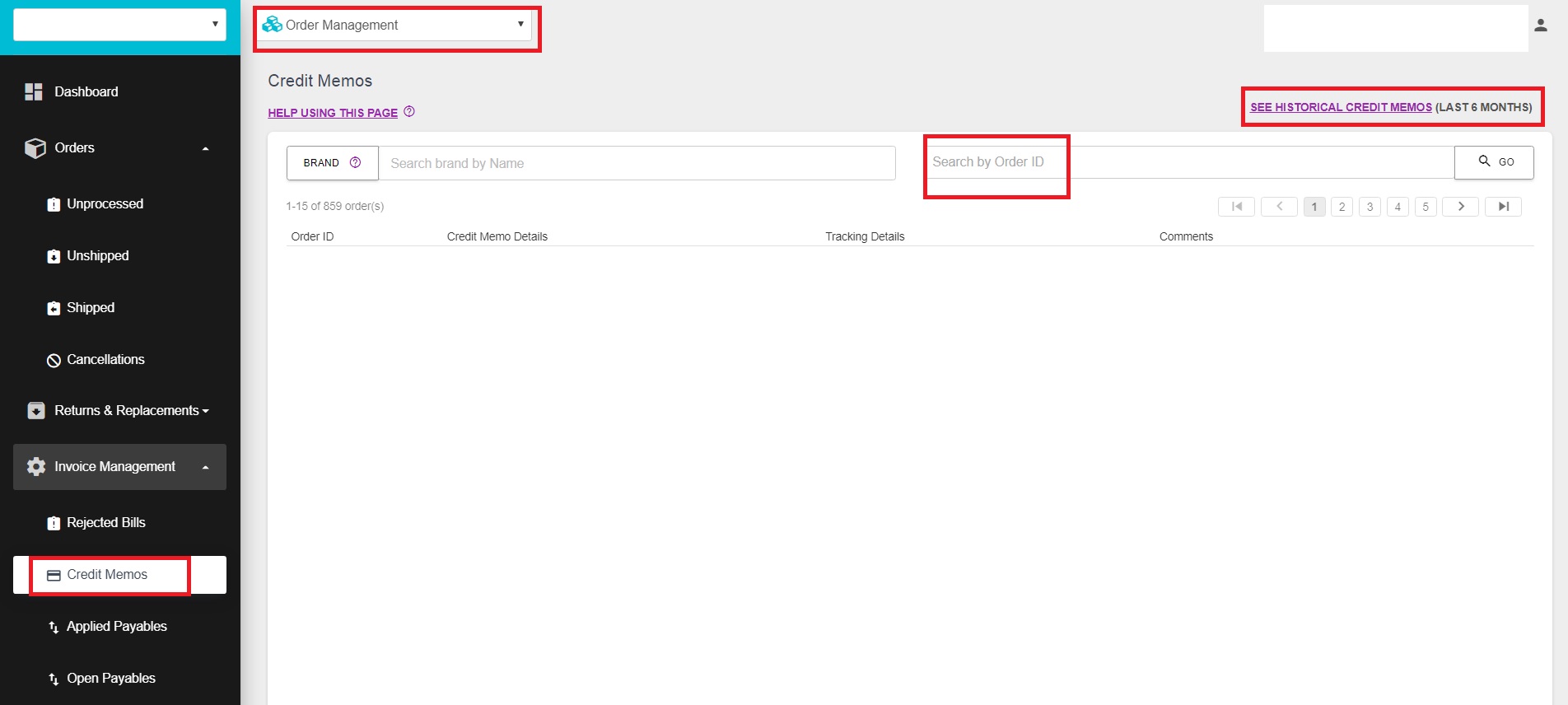Collapse the Orders section arrow
The image size is (1568, 705).
205,149
